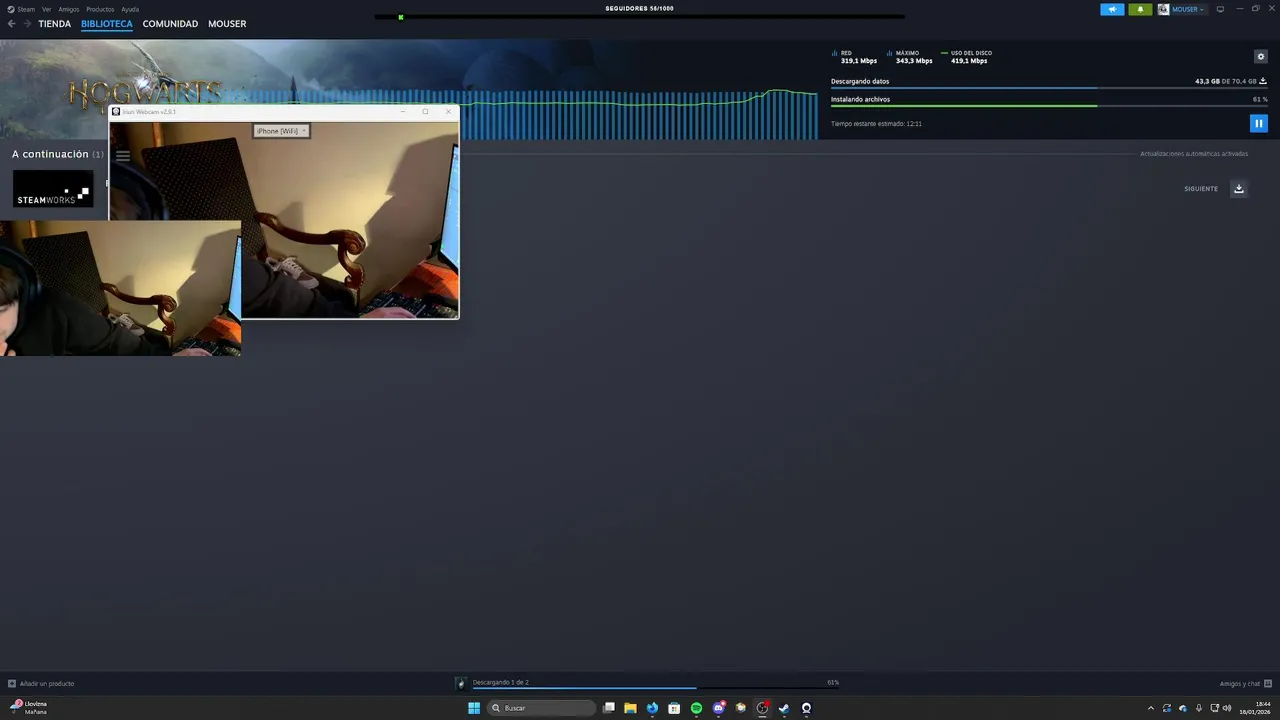This screenshot has height=720, width=1280.
Task: Click the bottom download progress bar
Action: (655, 688)
